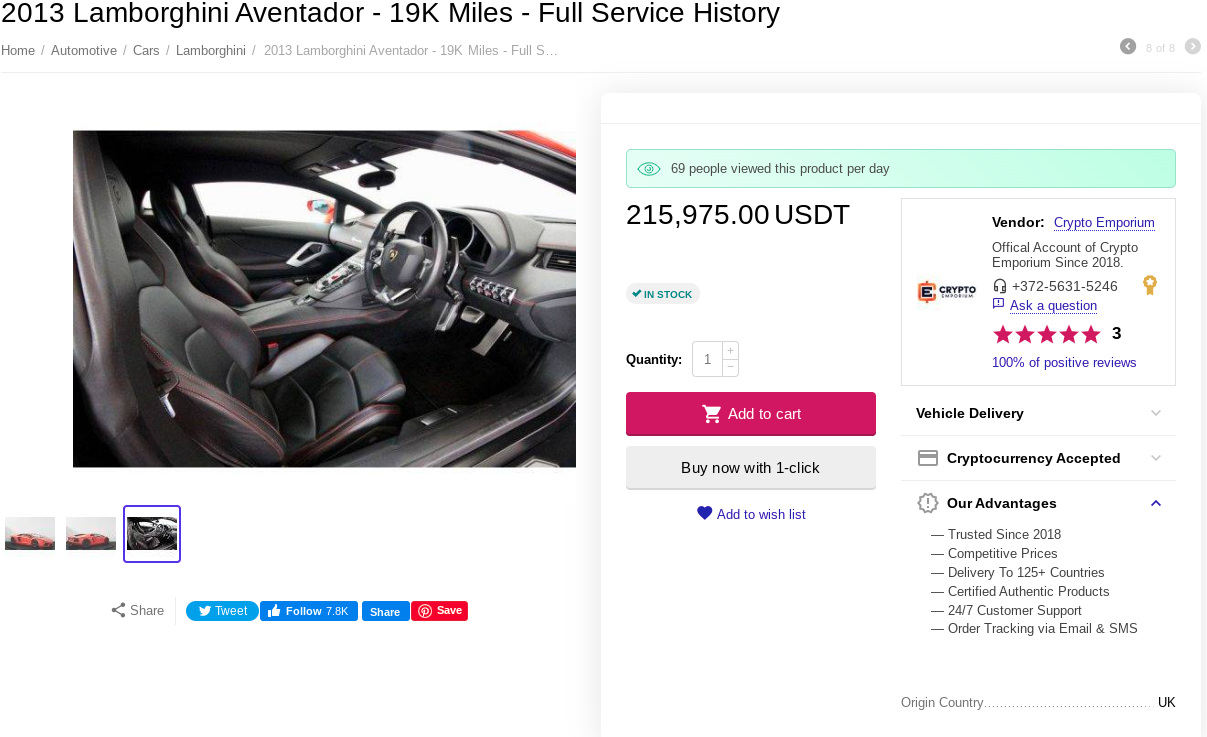Click the Share icon under gallery

[x=118, y=610]
